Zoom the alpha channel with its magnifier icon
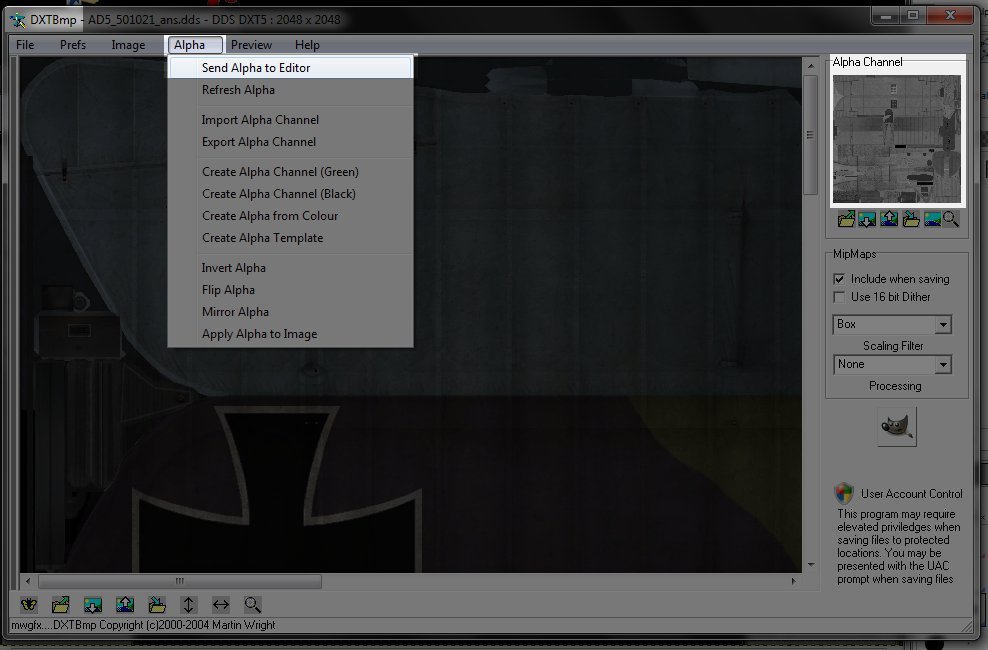 click(x=951, y=219)
